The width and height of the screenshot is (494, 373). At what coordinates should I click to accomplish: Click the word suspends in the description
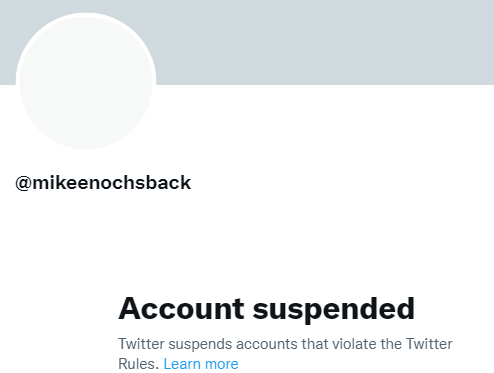200,345
